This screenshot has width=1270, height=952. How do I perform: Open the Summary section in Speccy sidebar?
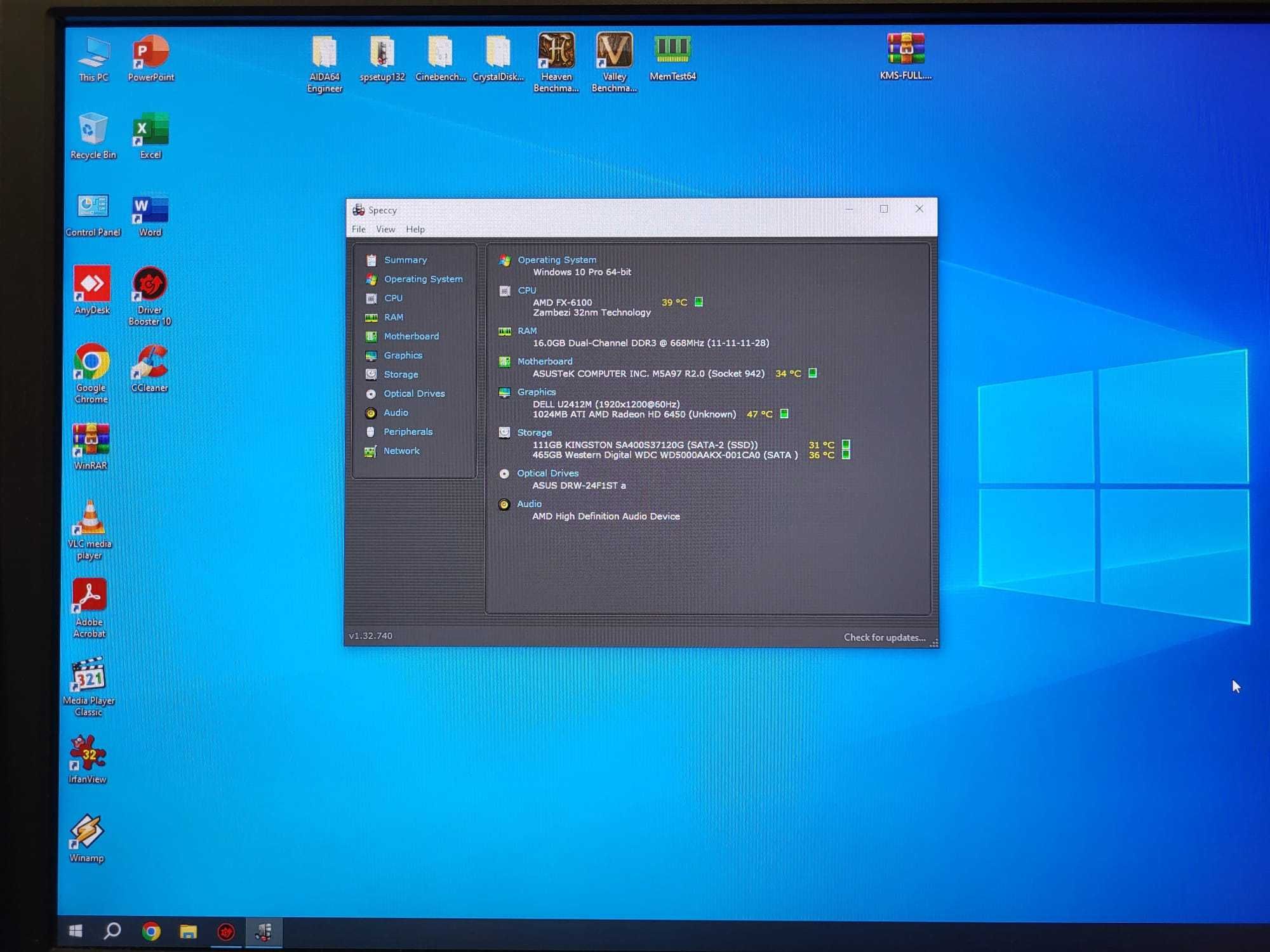[405, 260]
